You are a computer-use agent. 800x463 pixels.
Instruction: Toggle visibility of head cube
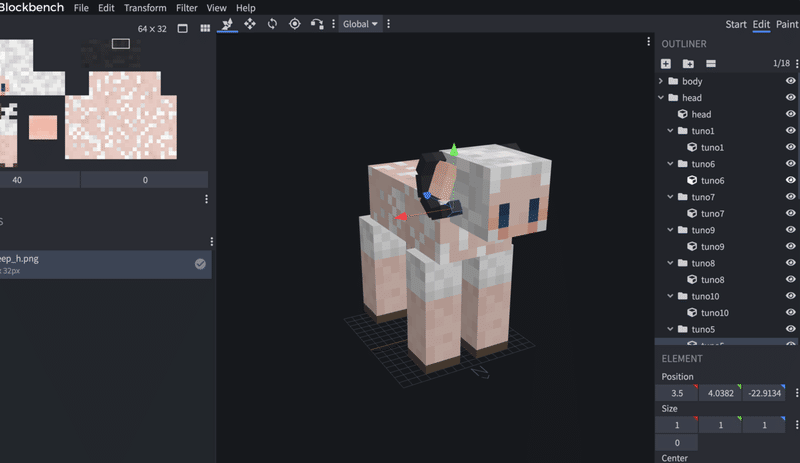(x=790, y=114)
